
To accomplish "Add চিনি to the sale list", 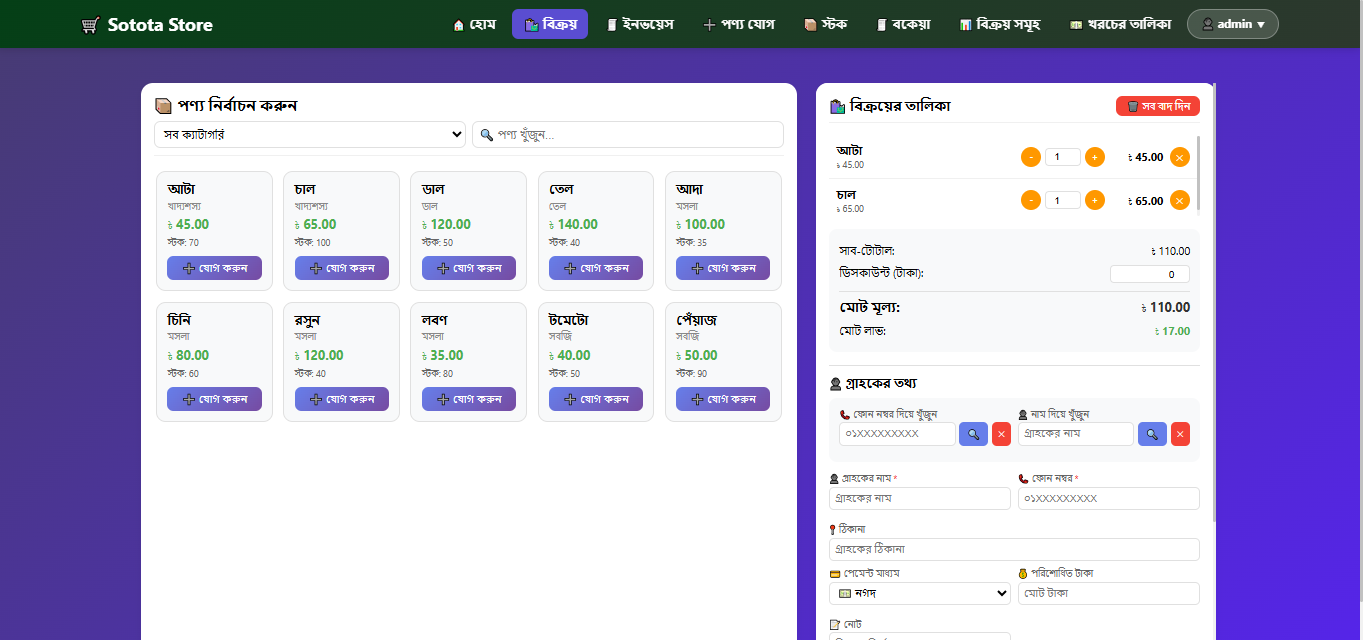I will coord(214,399).
